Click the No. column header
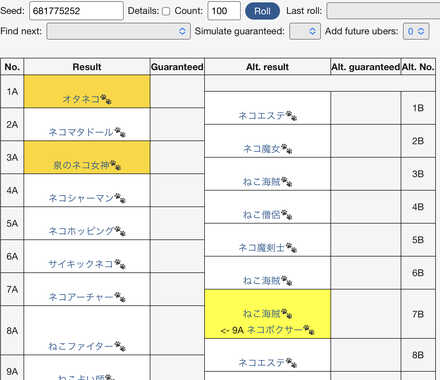The image size is (440, 380). coord(12,67)
